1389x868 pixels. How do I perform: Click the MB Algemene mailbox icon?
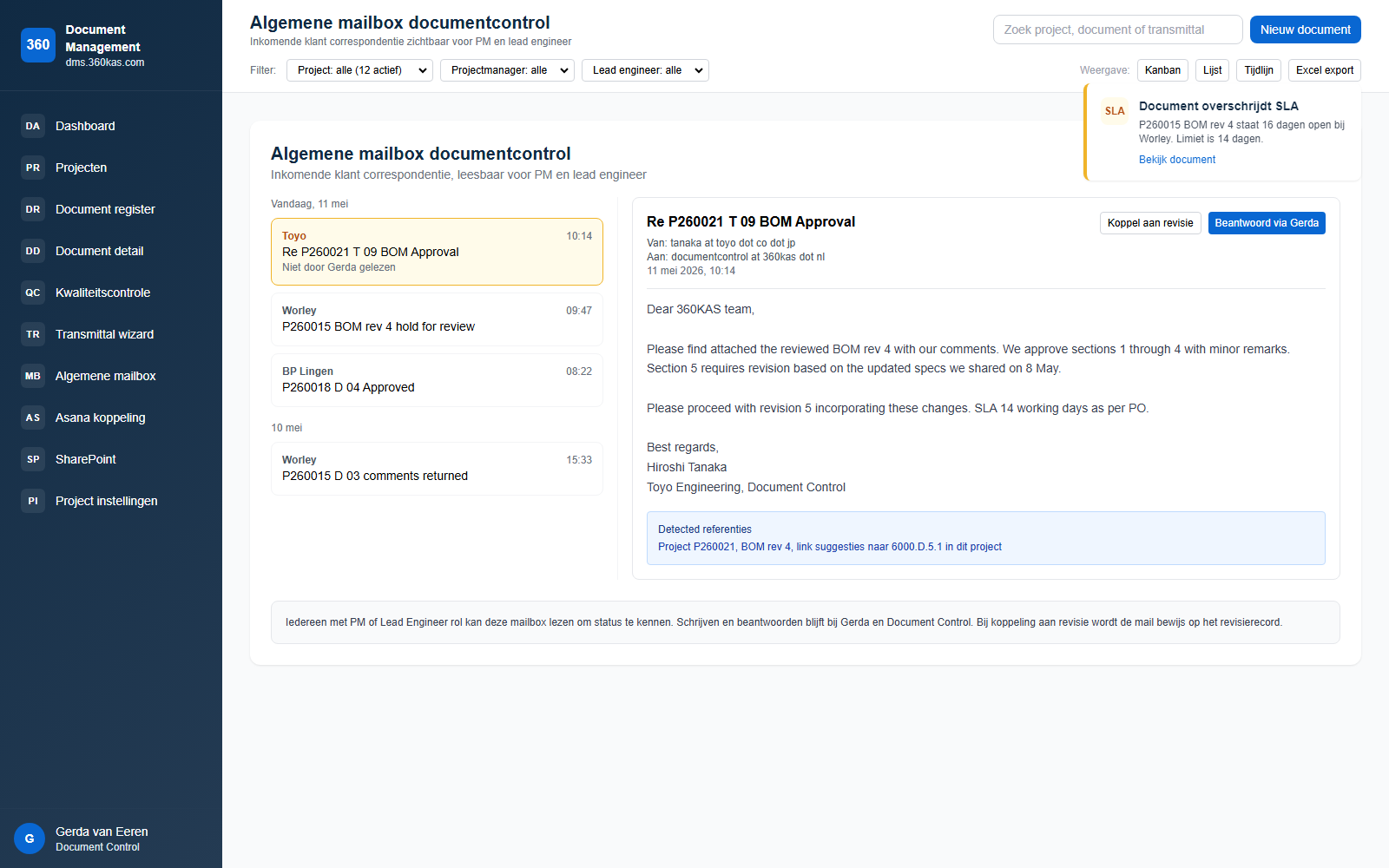(33, 376)
